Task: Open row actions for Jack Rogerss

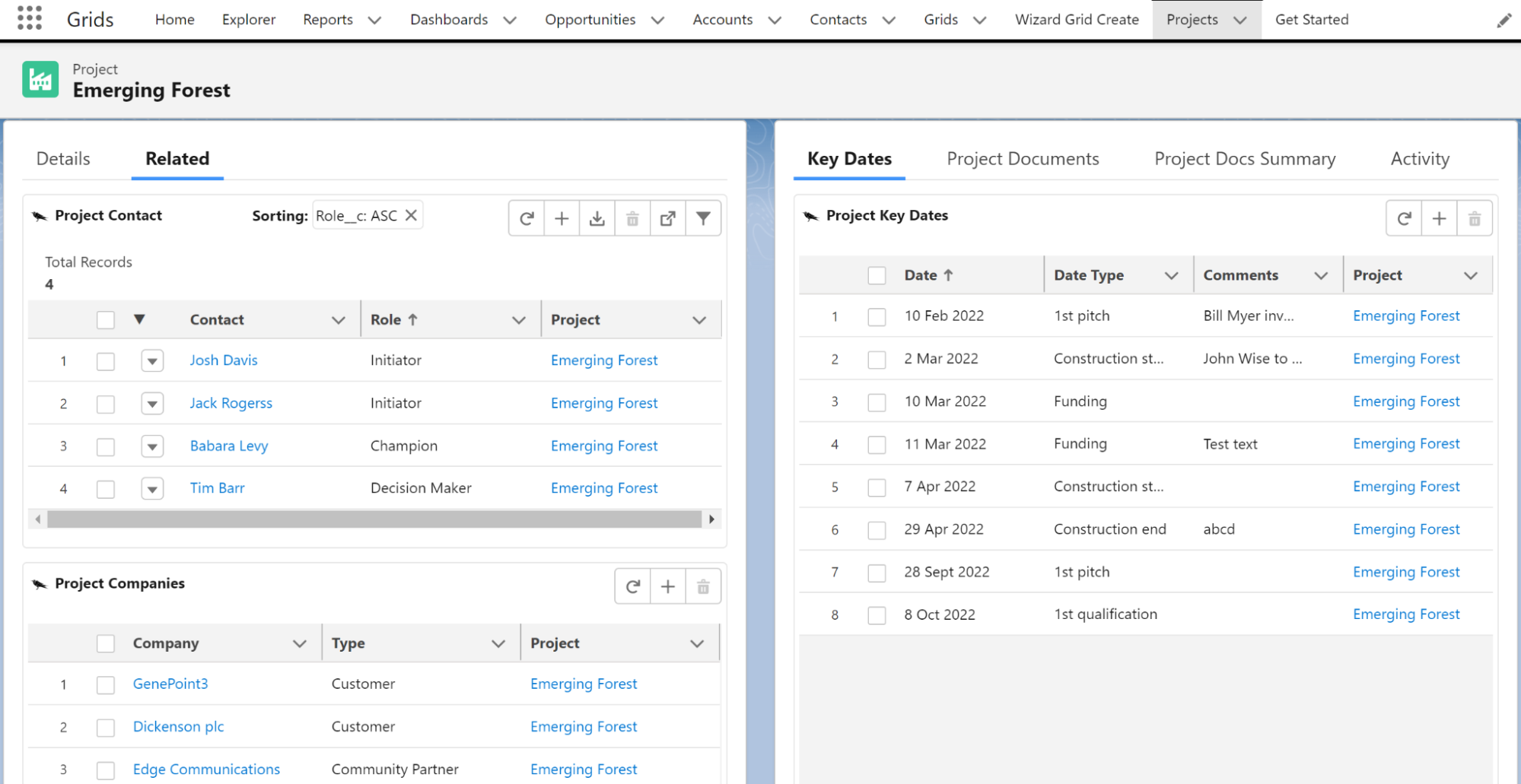Action: (152, 403)
